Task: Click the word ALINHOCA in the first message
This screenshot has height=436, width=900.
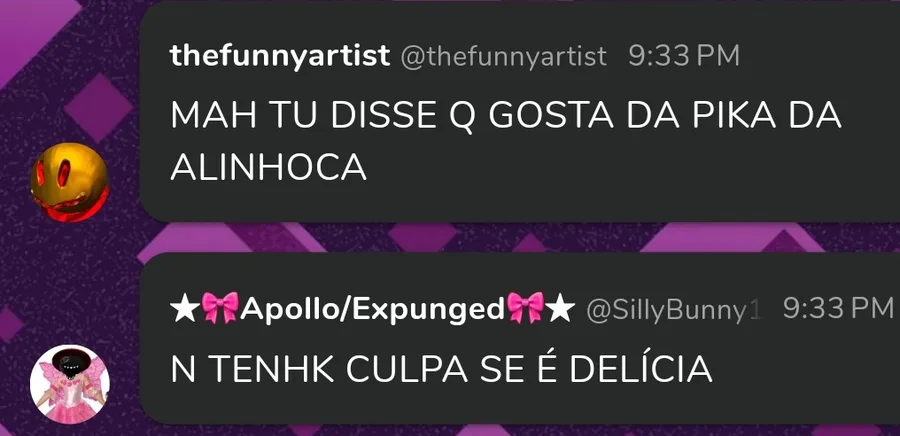Action: 269,169
